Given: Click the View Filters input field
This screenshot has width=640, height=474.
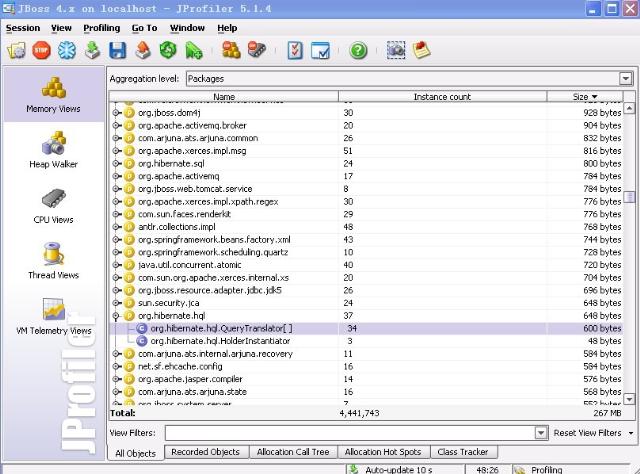Looking at the screenshot, I should pos(350,433).
